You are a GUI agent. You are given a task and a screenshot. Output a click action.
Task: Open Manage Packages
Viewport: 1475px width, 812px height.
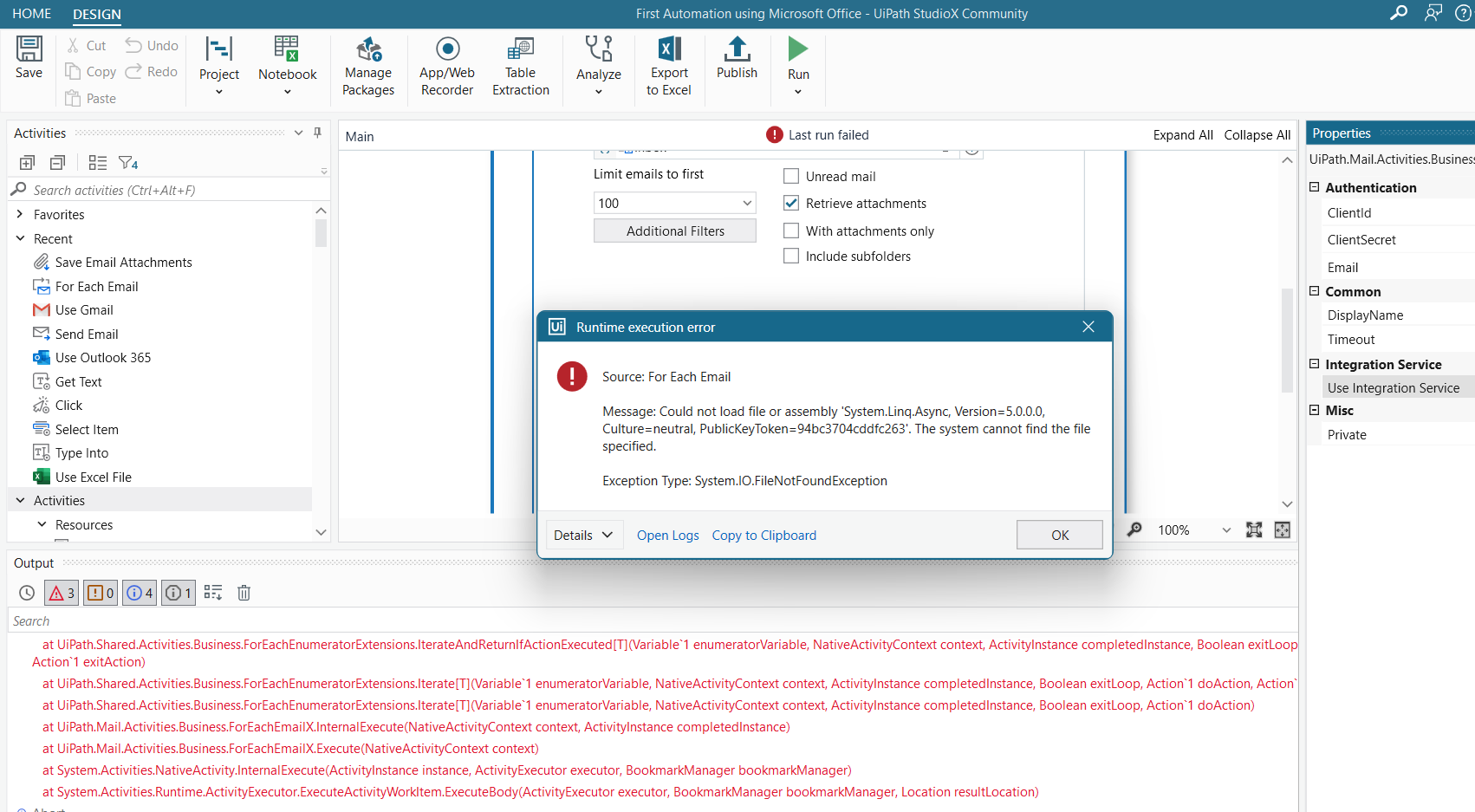pyautogui.click(x=368, y=66)
